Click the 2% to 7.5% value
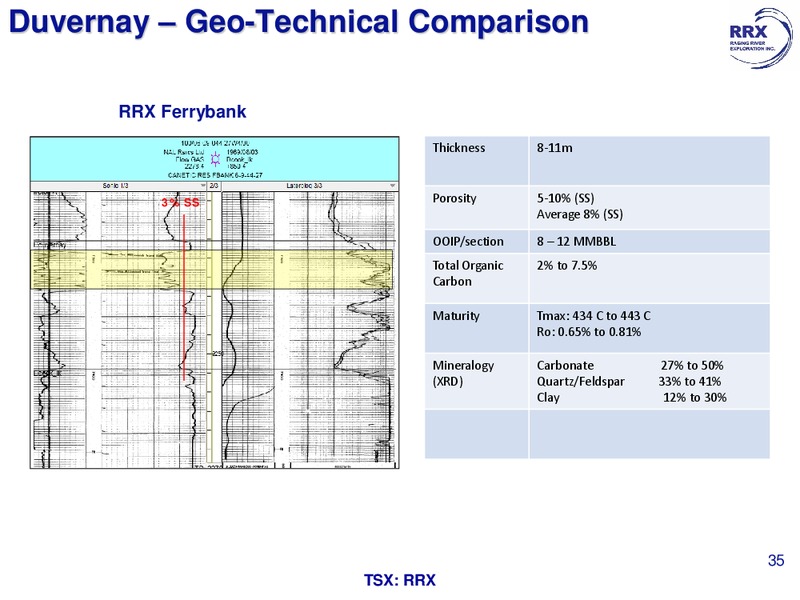800x600 pixels. 566,265
